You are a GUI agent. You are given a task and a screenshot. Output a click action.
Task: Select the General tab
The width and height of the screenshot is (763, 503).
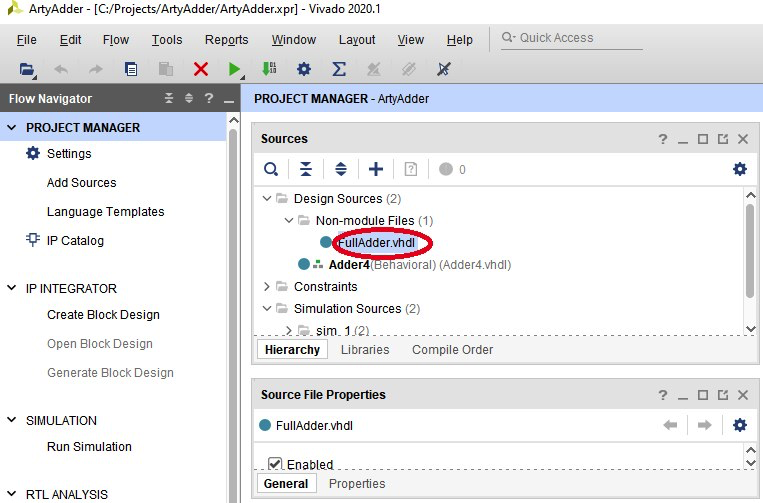click(286, 484)
